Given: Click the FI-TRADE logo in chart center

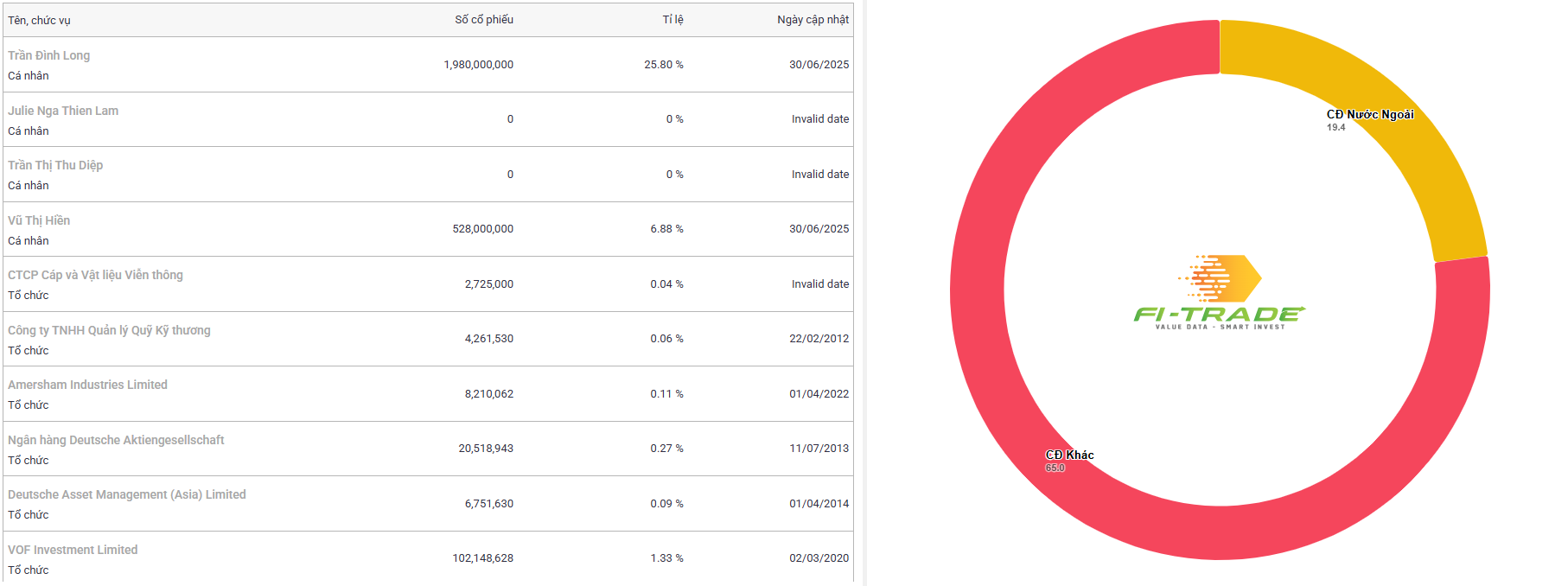Looking at the screenshot, I should (1220, 293).
